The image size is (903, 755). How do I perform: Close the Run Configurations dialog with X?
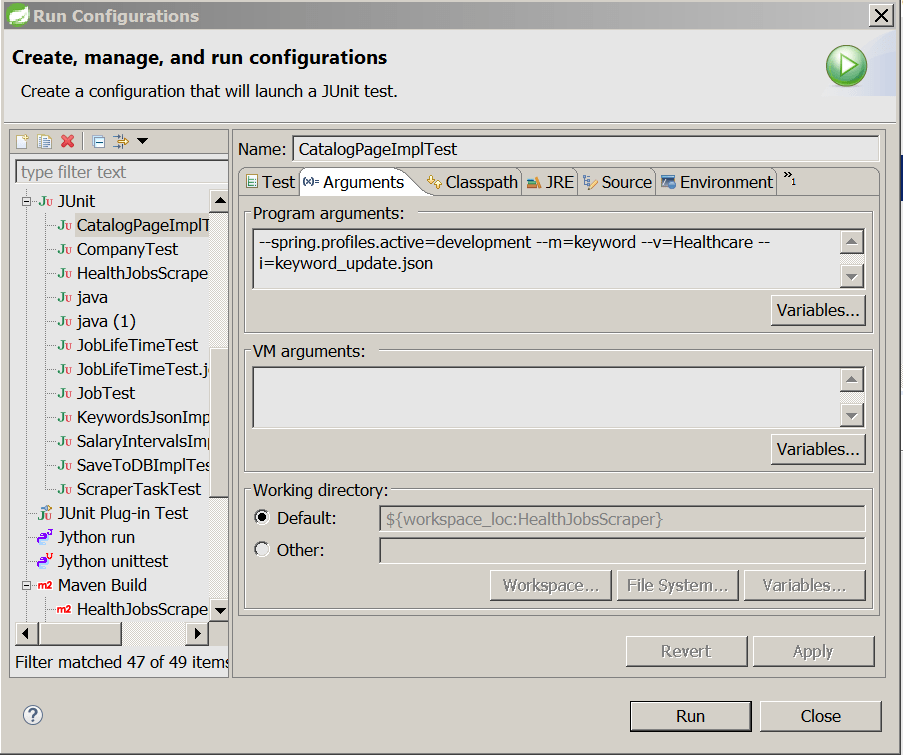[881, 16]
